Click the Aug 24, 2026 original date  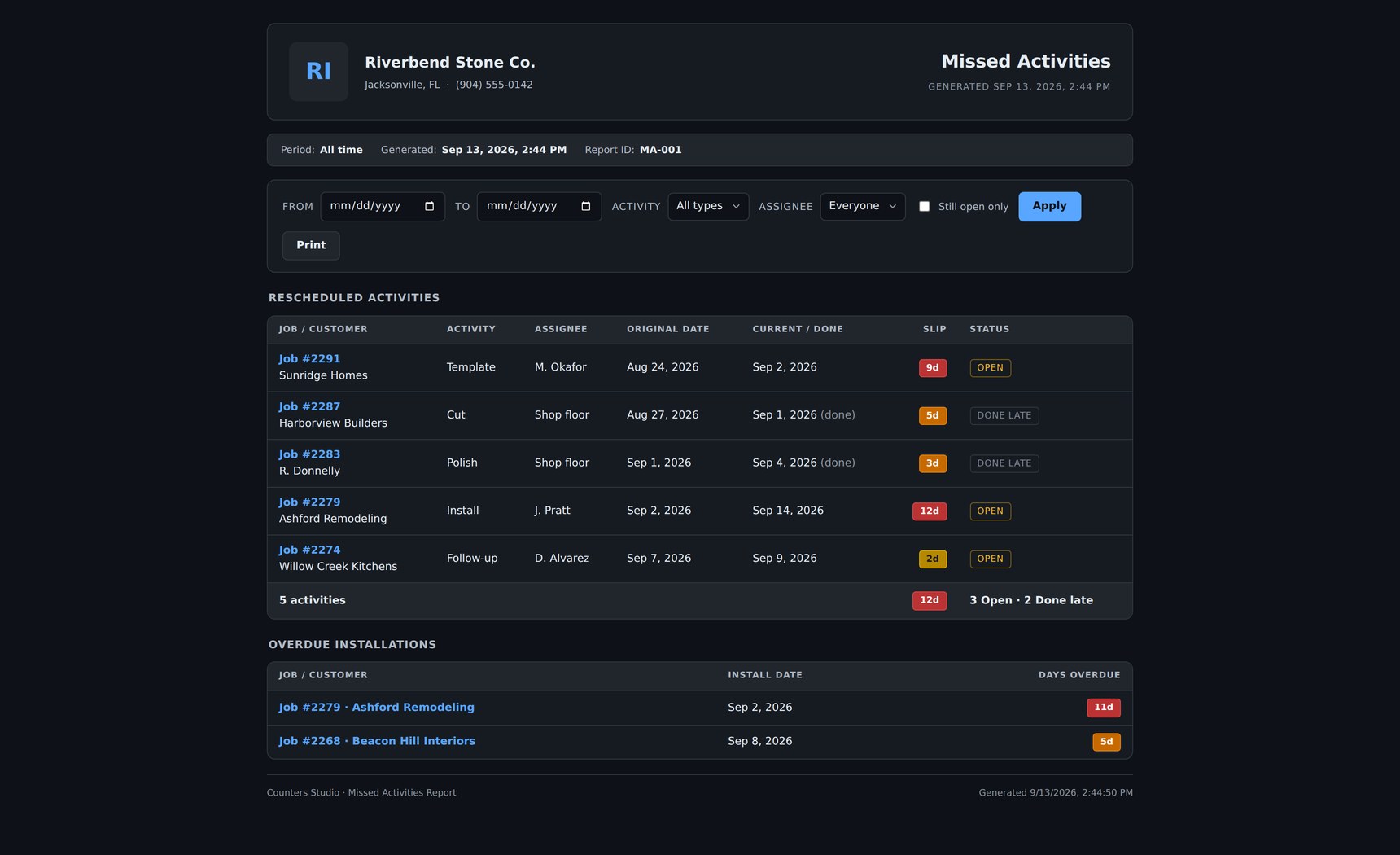[x=663, y=367]
